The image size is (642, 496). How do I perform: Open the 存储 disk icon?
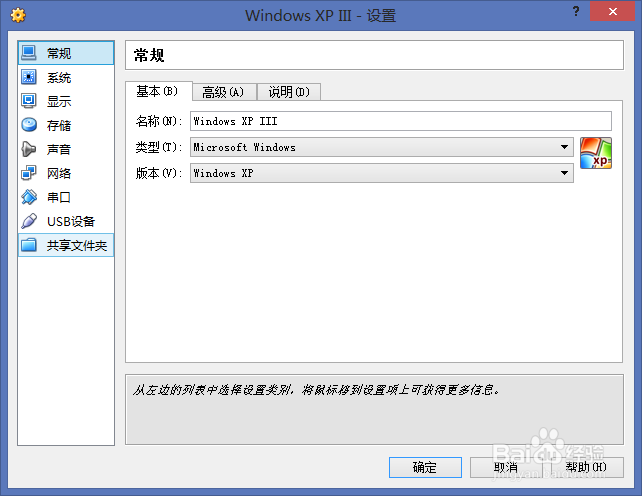(29, 125)
